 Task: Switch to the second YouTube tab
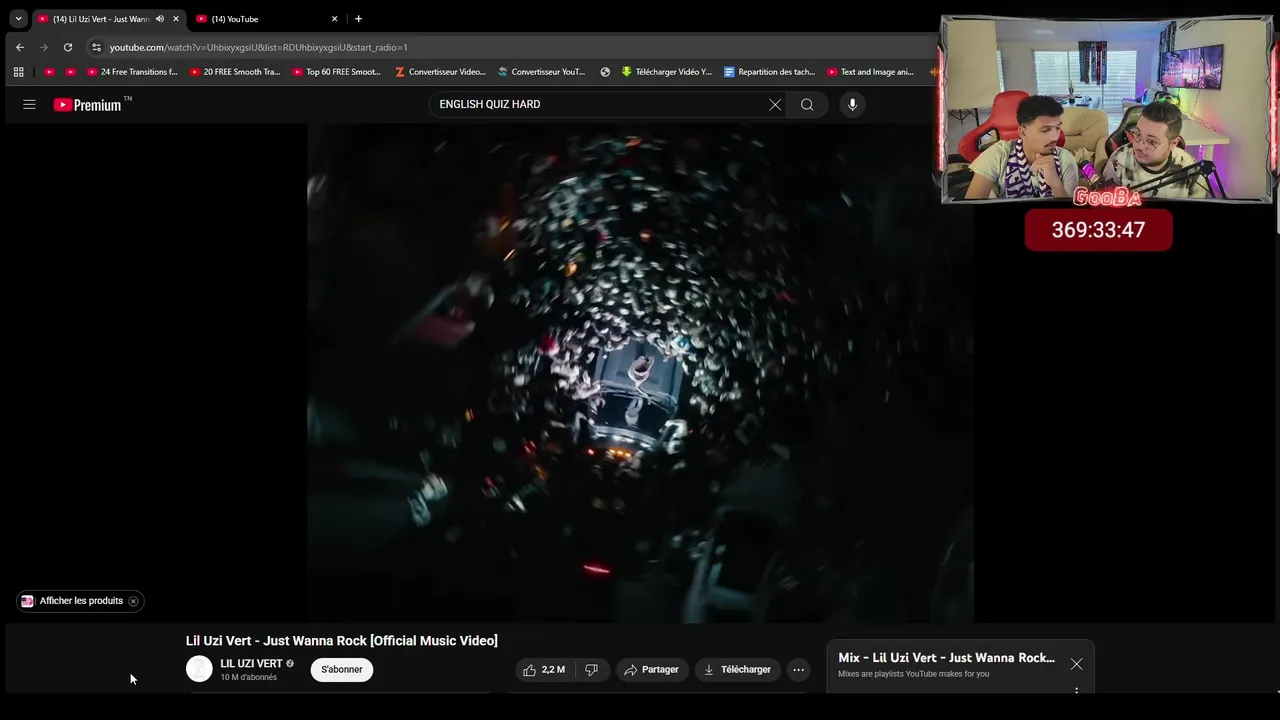point(265,19)
